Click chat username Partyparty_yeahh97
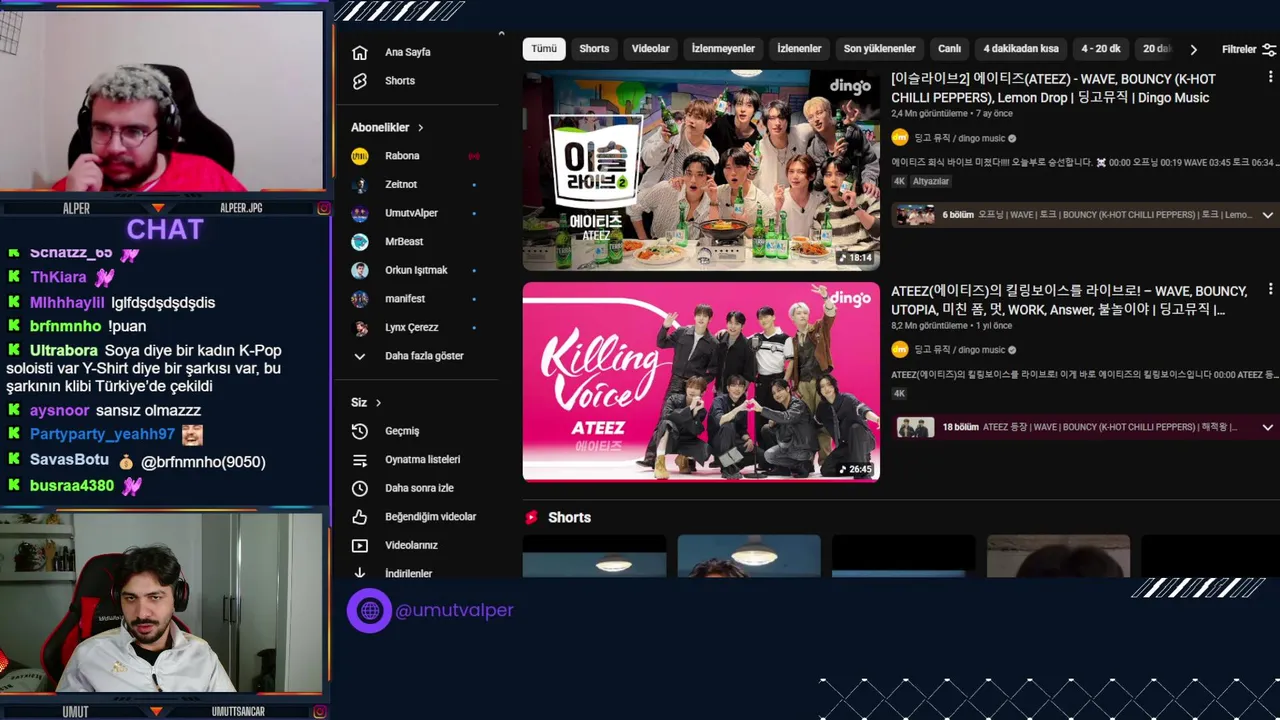1280x720 pixels. tap(102, 435)
